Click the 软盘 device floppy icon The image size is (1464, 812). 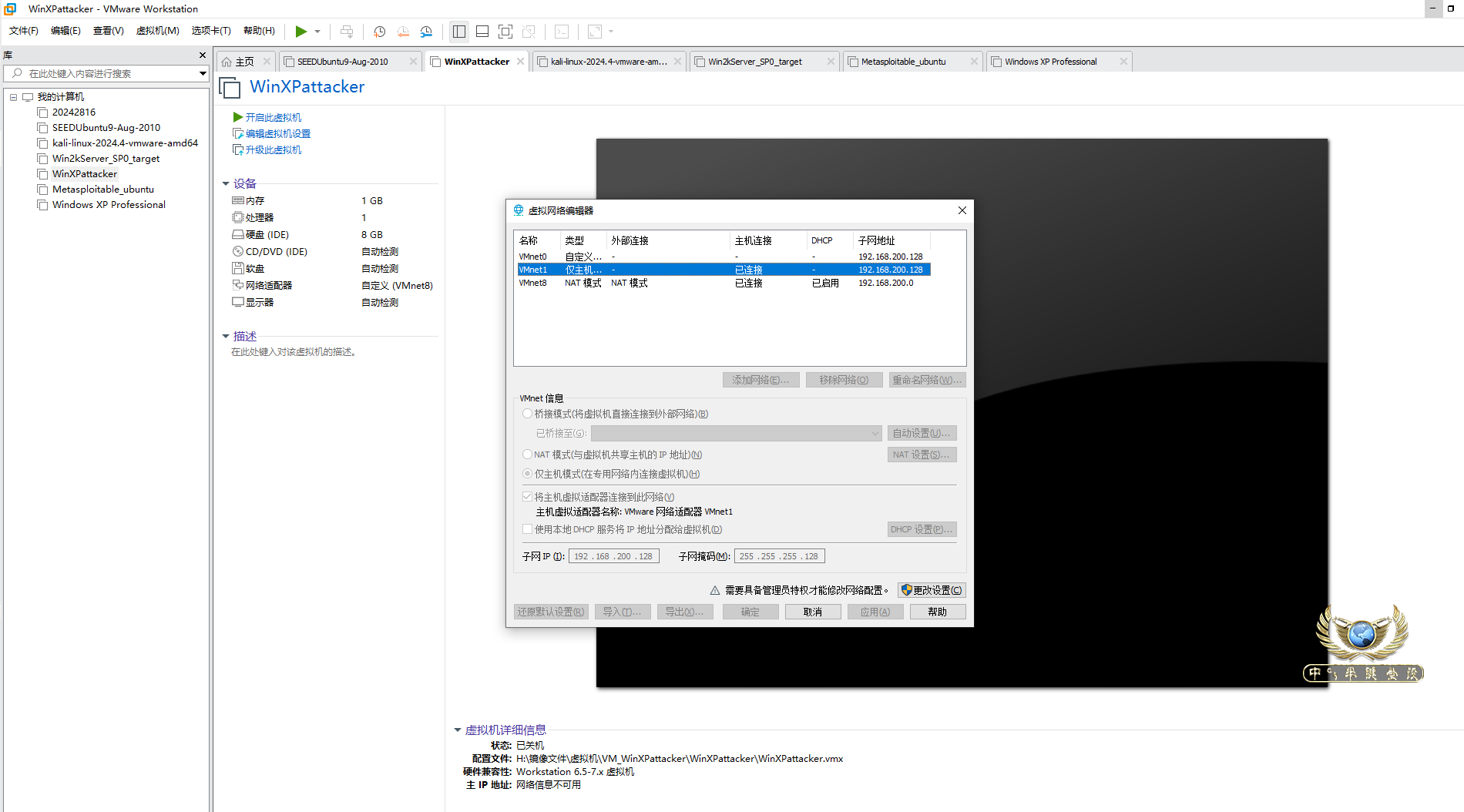[x=238, y=268]
